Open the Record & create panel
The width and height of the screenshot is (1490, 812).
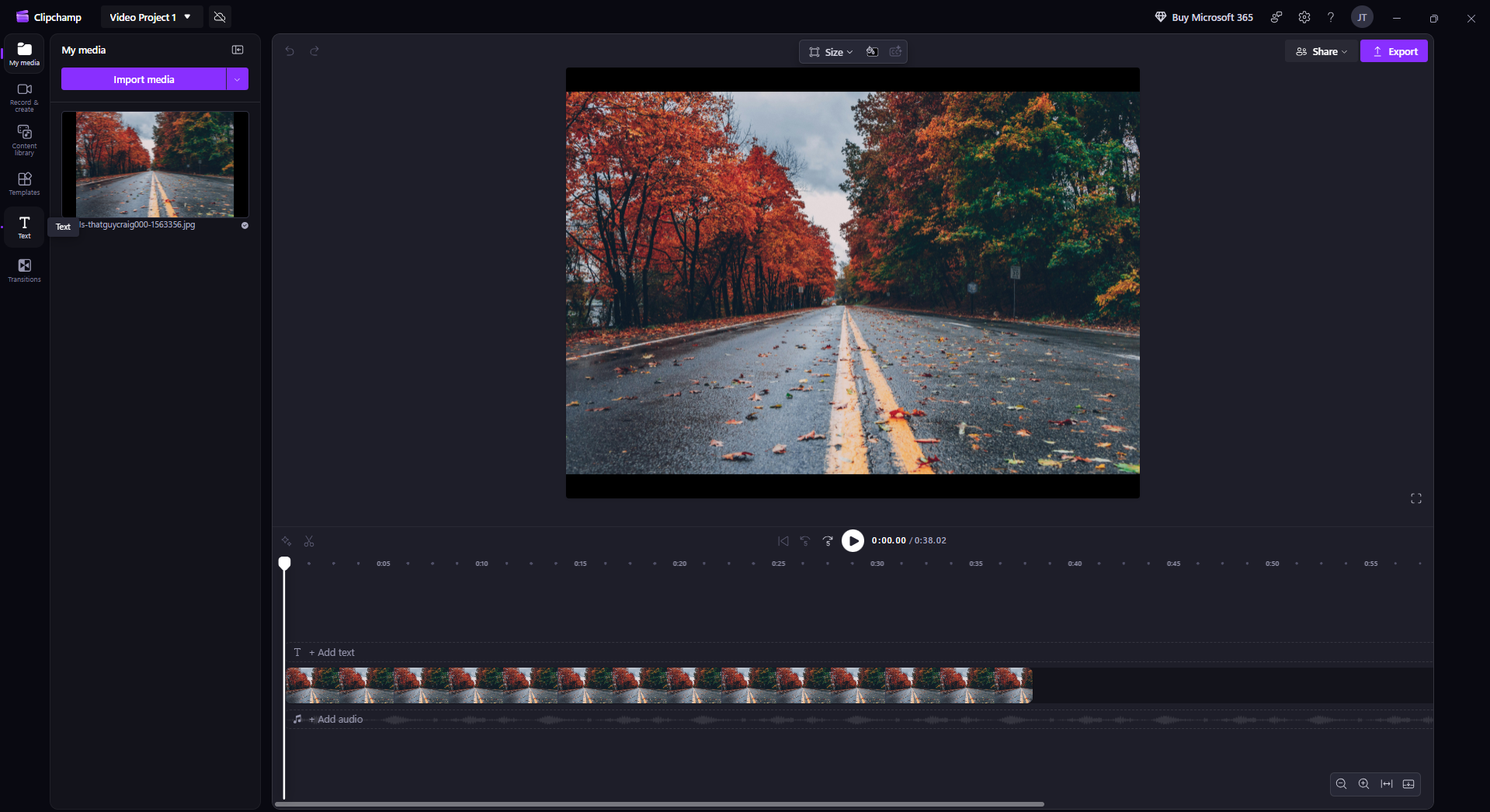tap(24, 96)
